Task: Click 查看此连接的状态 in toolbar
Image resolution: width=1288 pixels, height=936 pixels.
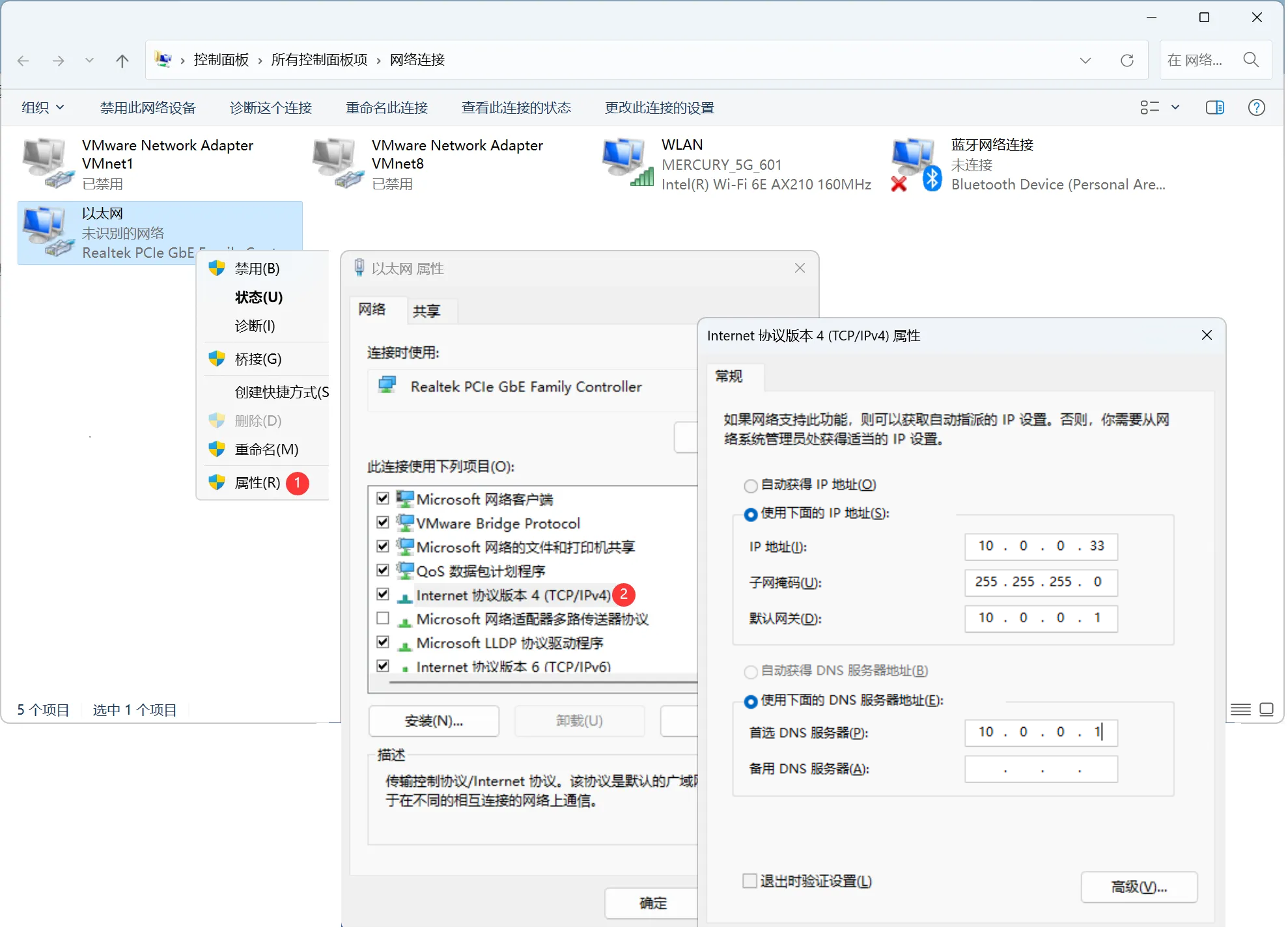Action: point(516,107)
